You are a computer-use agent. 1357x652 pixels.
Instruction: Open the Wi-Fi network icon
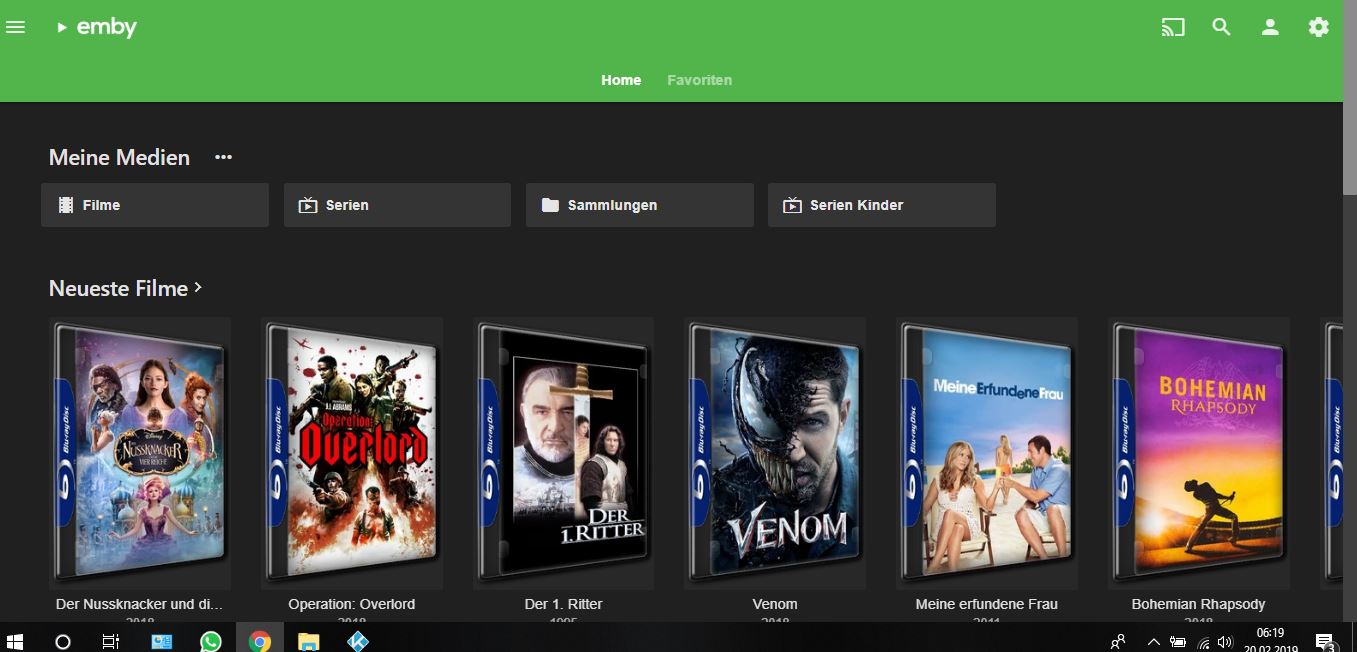(1203, 642)
